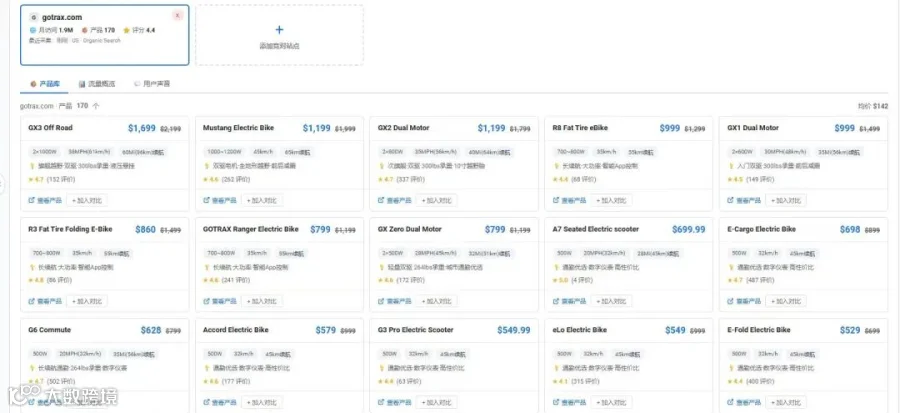Open view-product link for GX2 Dual Motor
The image size is (900, 413).
click(x=394, y=200)
